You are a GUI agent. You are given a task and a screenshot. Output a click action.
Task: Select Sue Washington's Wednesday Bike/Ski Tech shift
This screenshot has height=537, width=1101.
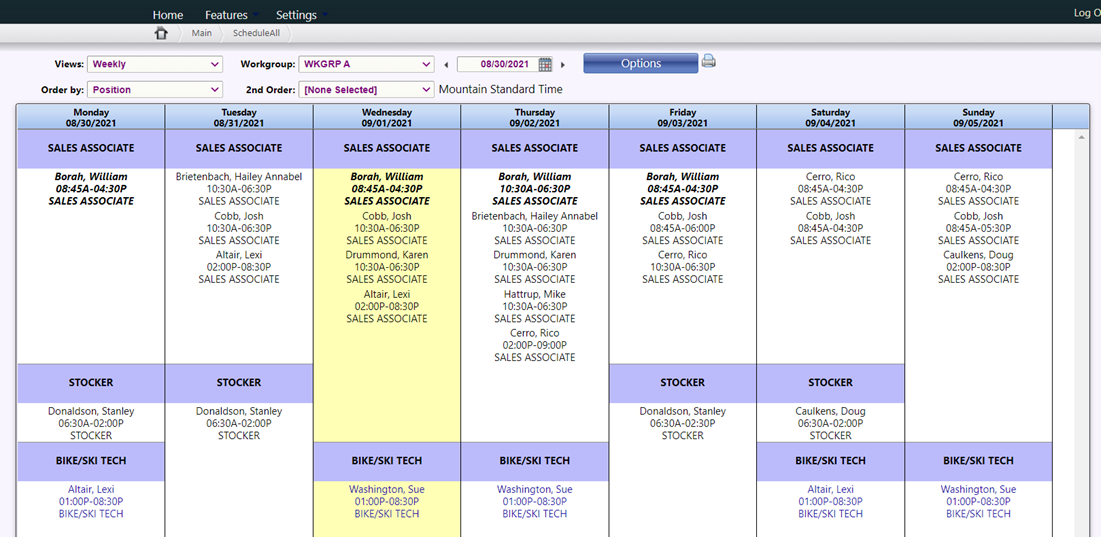pyautogui.click(x=387, y=501)
